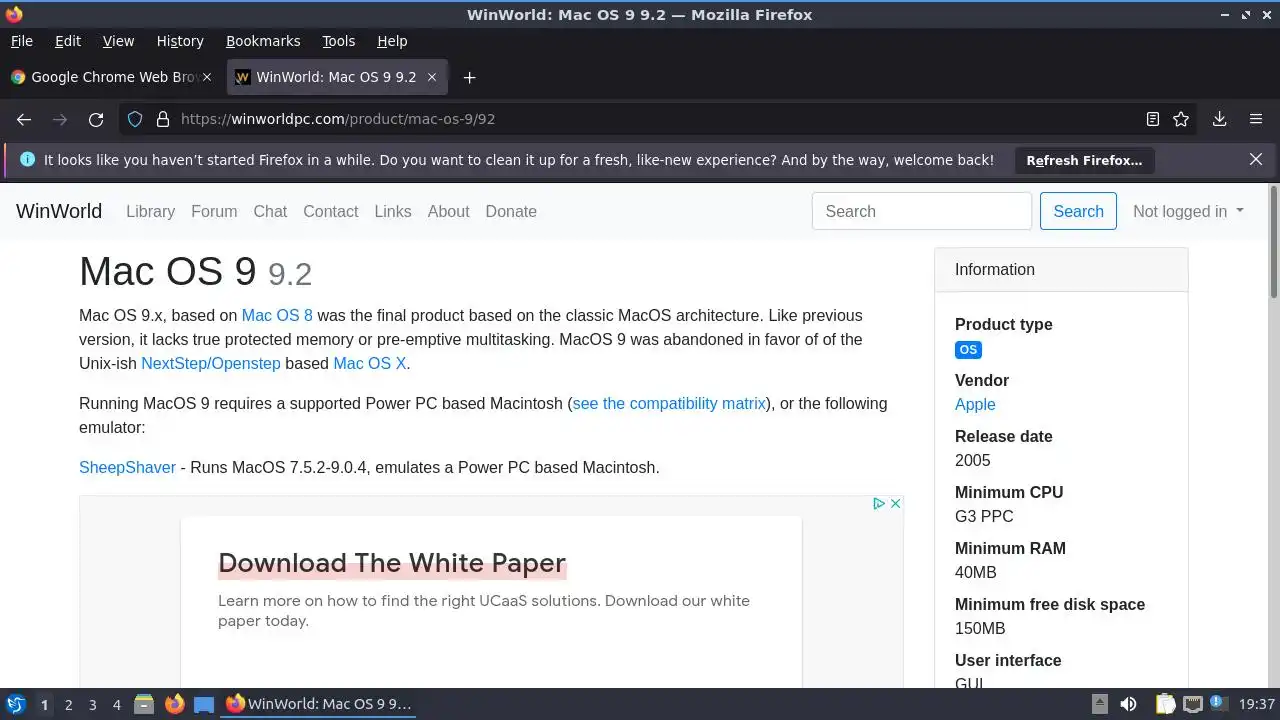Toggle reader view icon in address bar
The height and width of the screenshot is (720, 1280).
pos(1152,119)
